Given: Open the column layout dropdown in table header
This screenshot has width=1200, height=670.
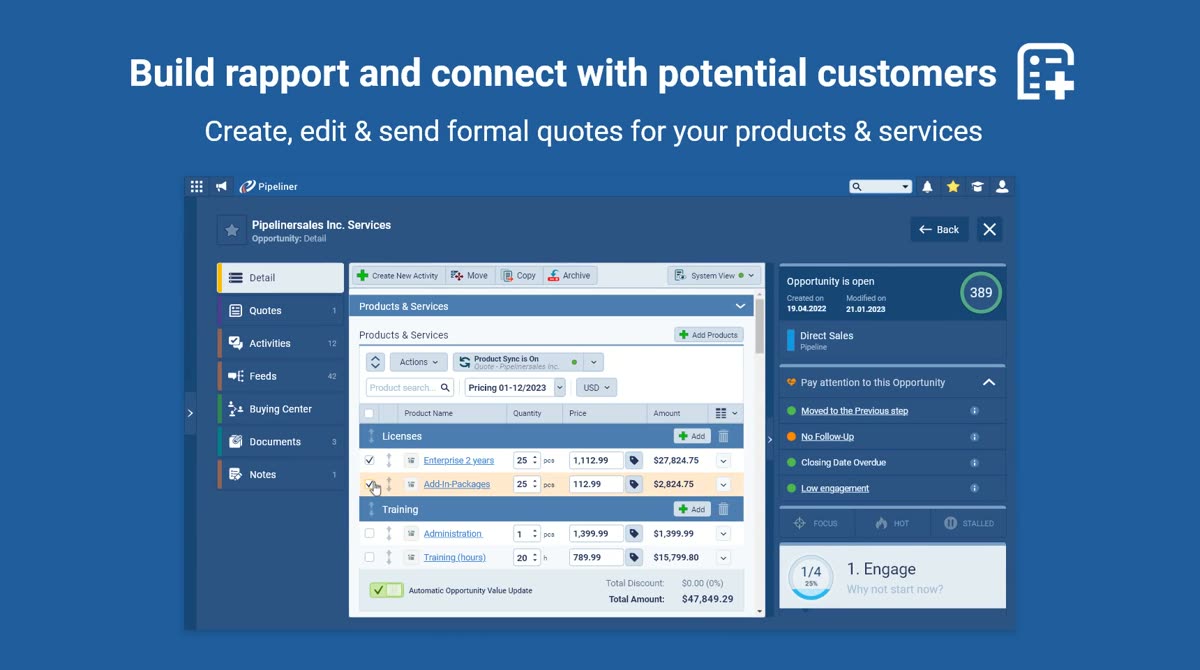Looking at the screenshot, I should 727,413.
